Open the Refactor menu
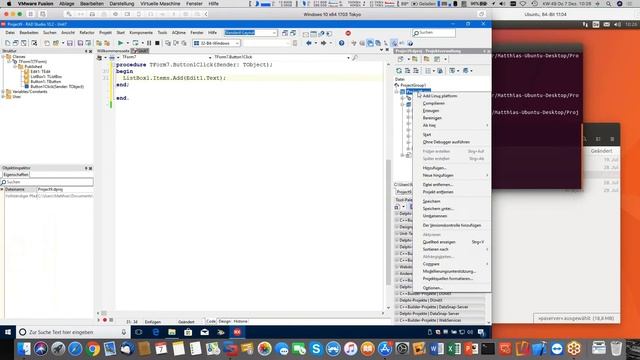This screenshot has height=360, width=640. (87, 33)
